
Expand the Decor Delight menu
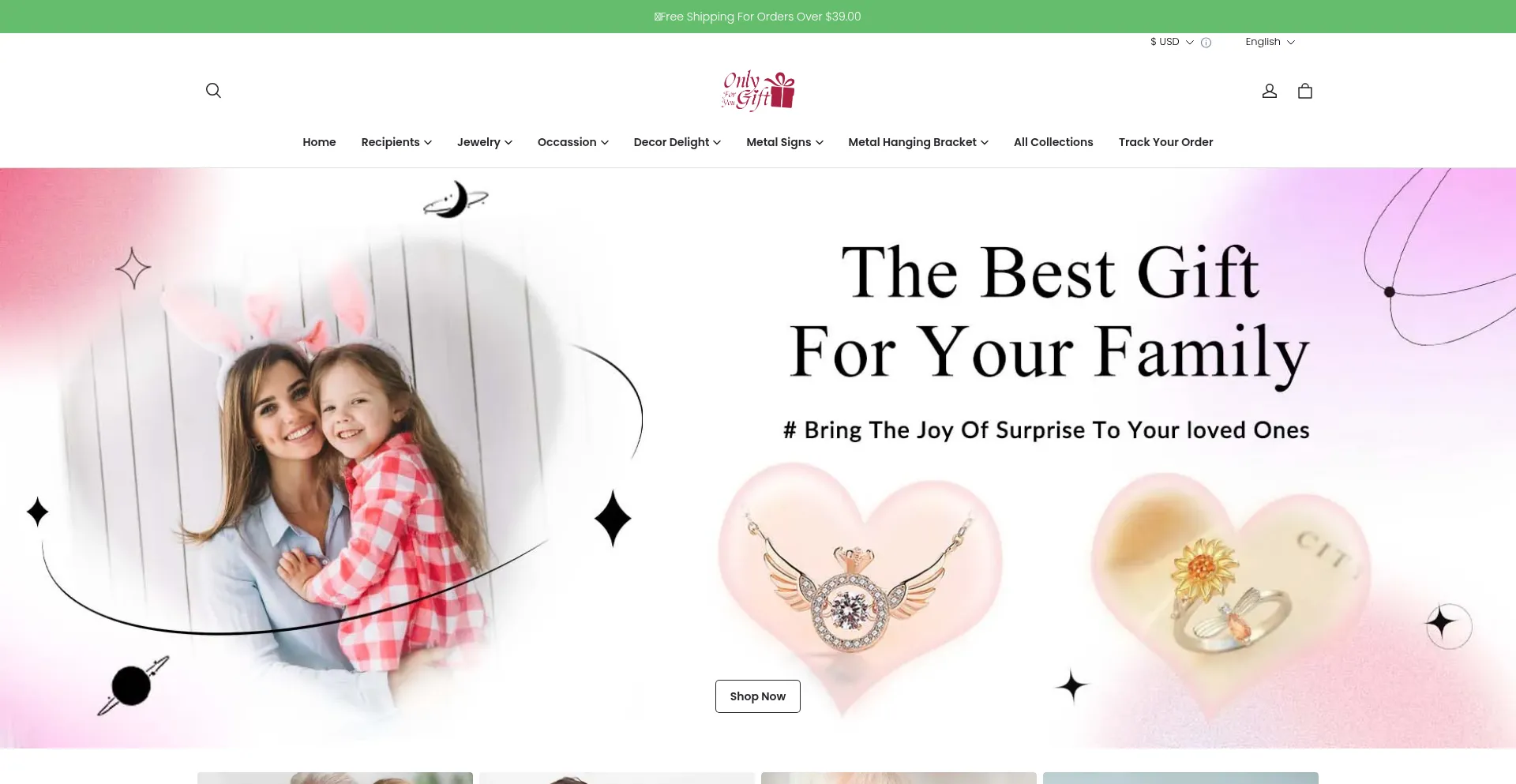coord(677,142)
